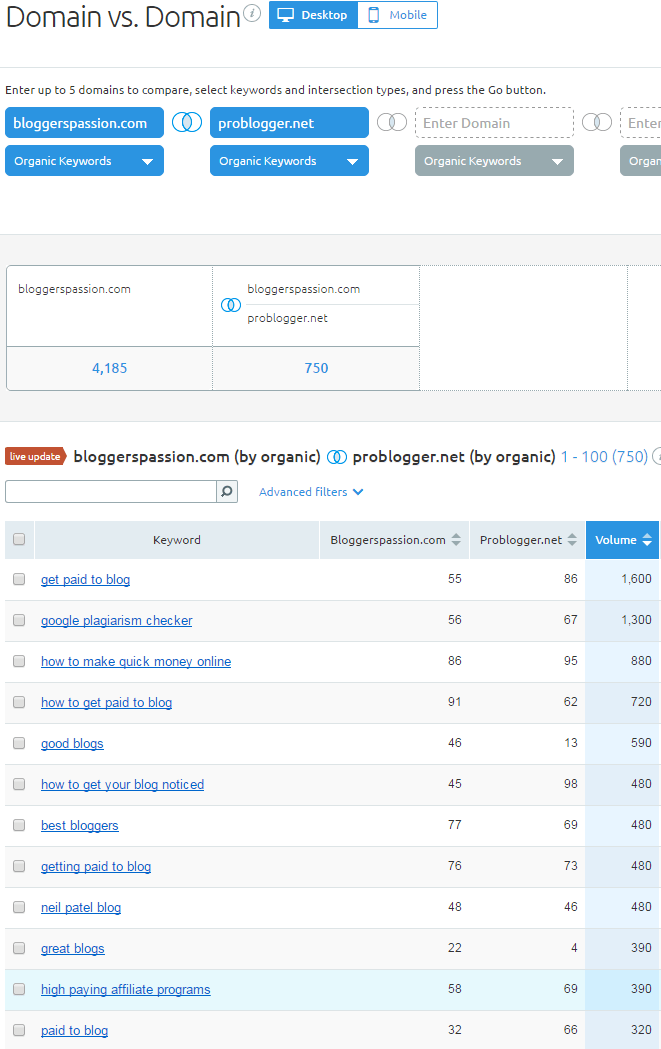Open 'getting paid to blog' keyword link
The height and width of the screenshot is (1049, 661).
pos(96,866)
